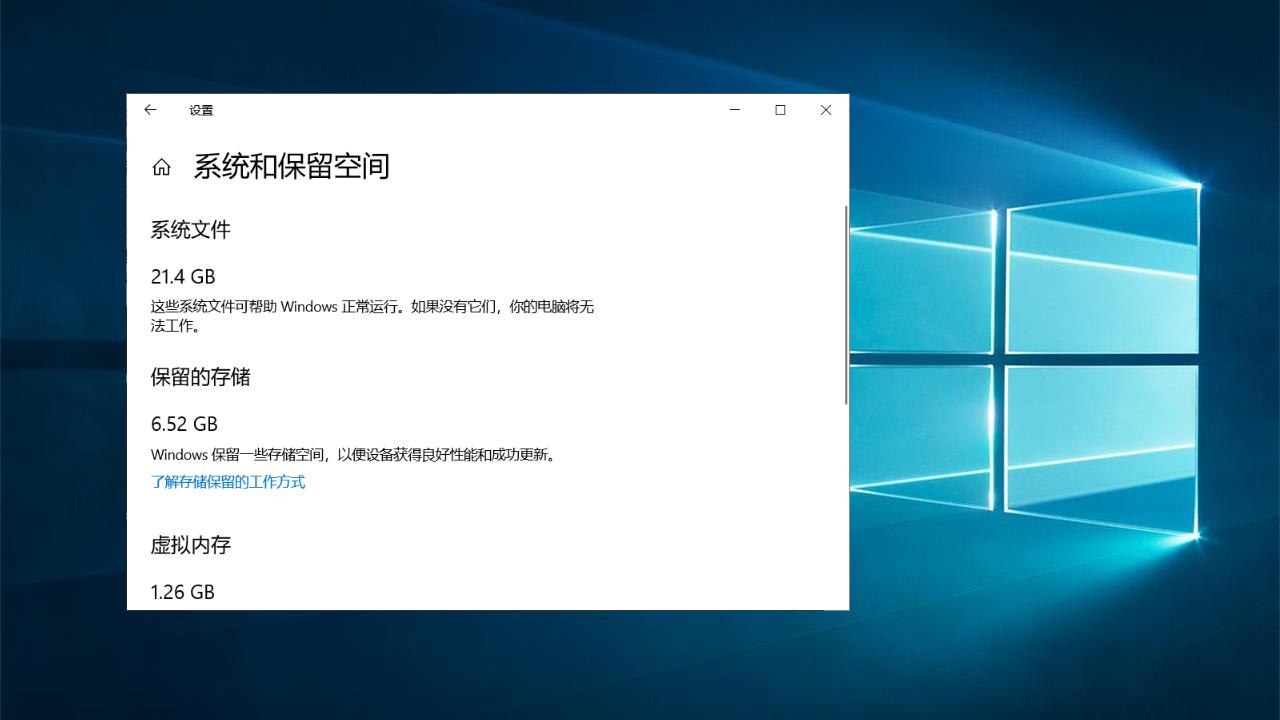This screenshot has width=1280, height=720.
Task: Select the 系统文件 section label
Action: tap(190, 230)
